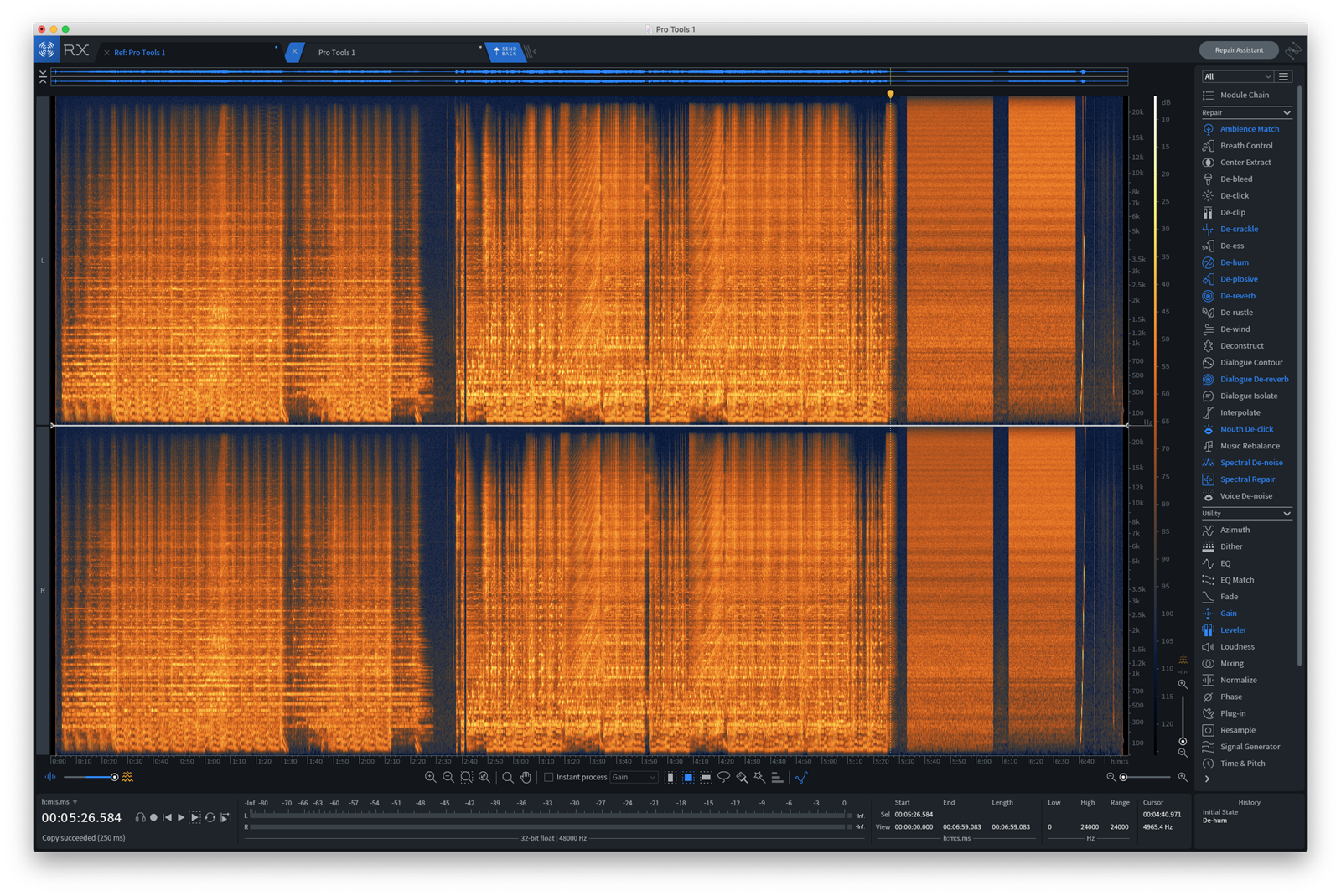Image resolution: width=1341 pixels, height=896 pixels.
Task: Select the grab hand tool
Action: tap(526, 778)
